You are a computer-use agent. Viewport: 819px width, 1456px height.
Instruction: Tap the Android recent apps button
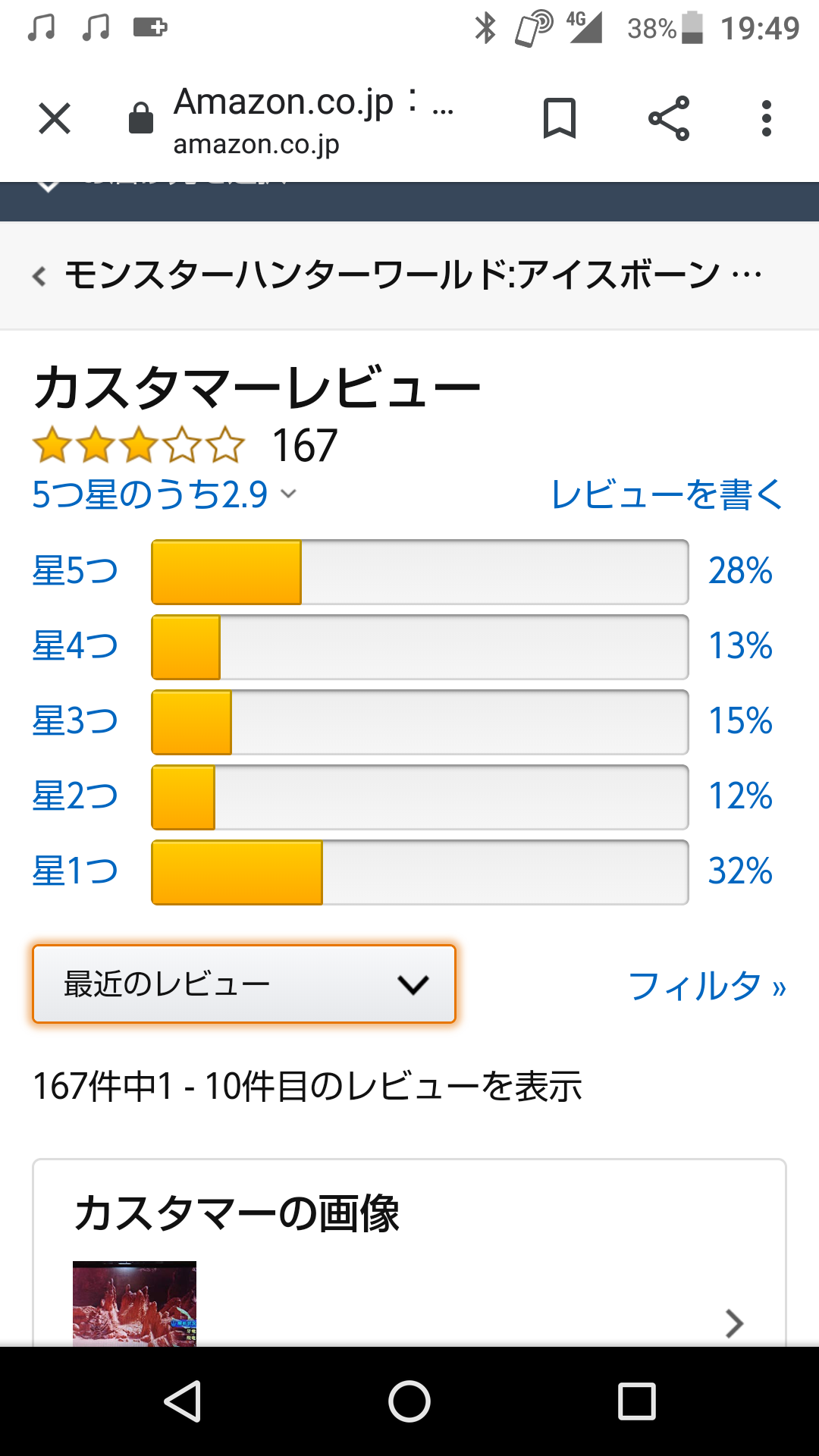(637, 1401)
